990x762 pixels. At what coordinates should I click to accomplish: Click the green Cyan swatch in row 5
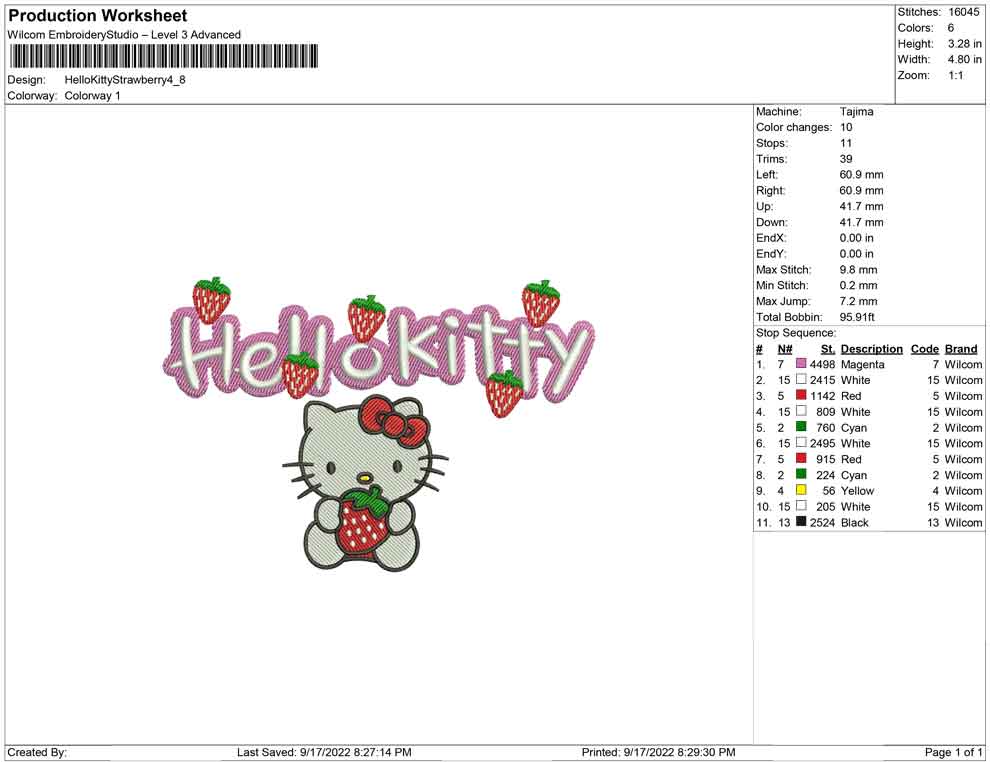801,427
